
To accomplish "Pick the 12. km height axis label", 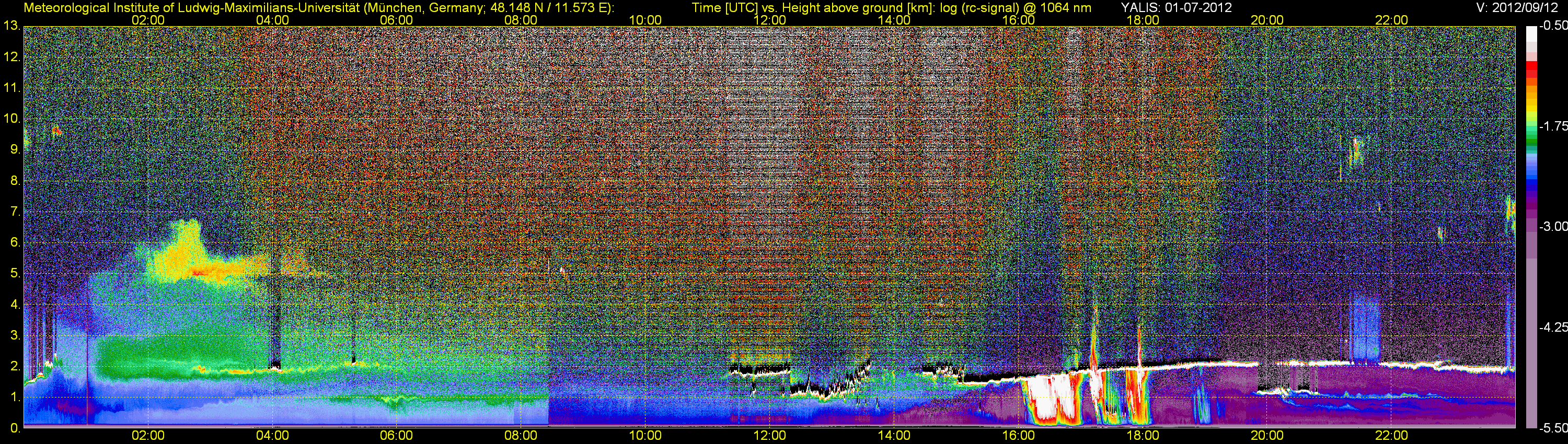I will click(12, 56).
